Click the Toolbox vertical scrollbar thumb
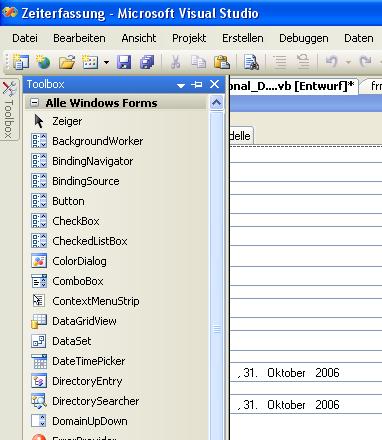The image size is (382, 440). click(216, 275)
